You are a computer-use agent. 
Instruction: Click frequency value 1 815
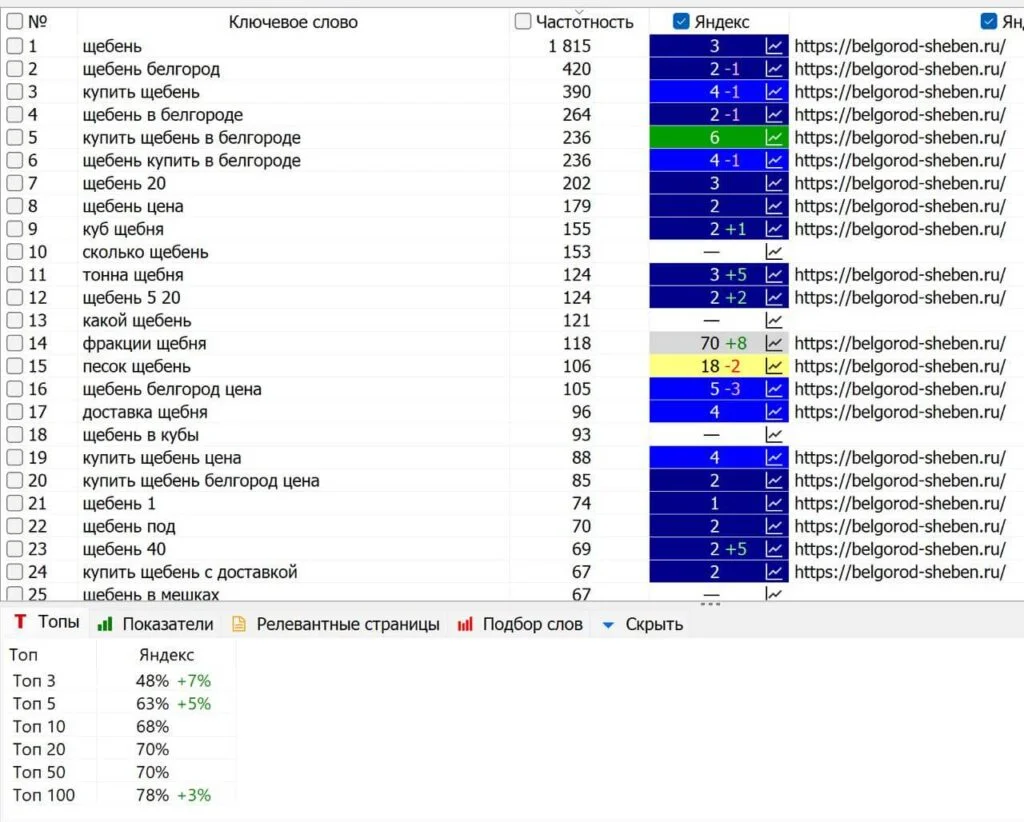click(x=569, y=46)
